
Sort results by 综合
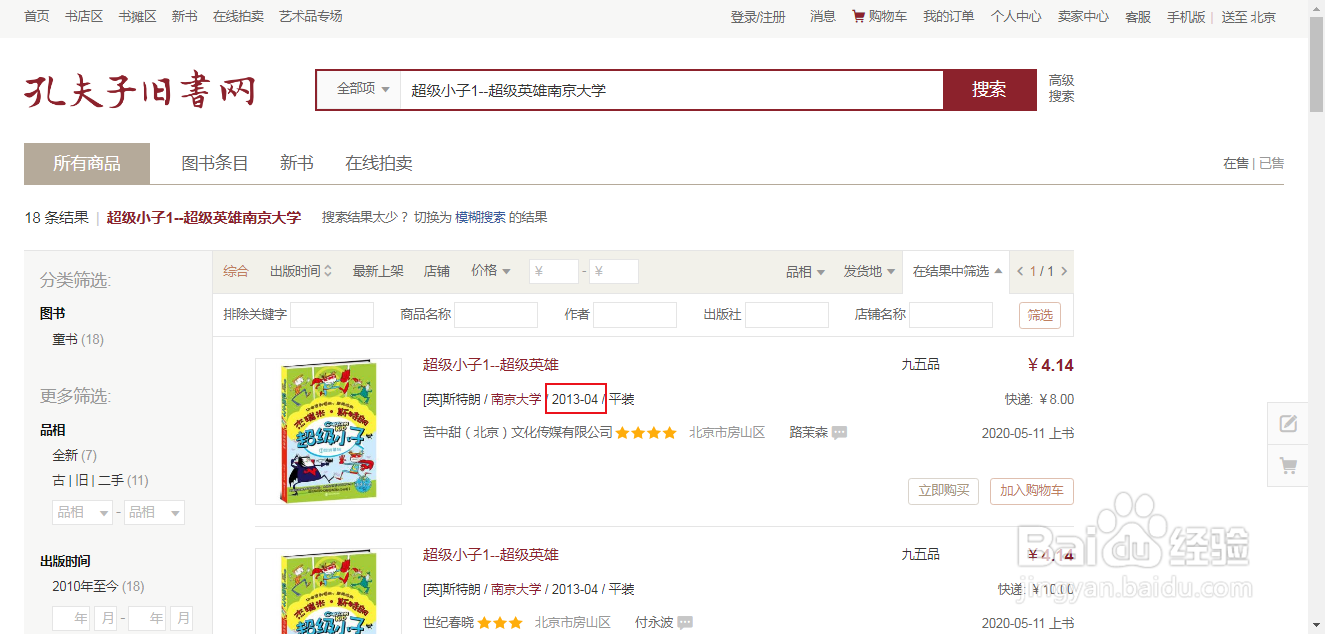click(x=236, y=271)
